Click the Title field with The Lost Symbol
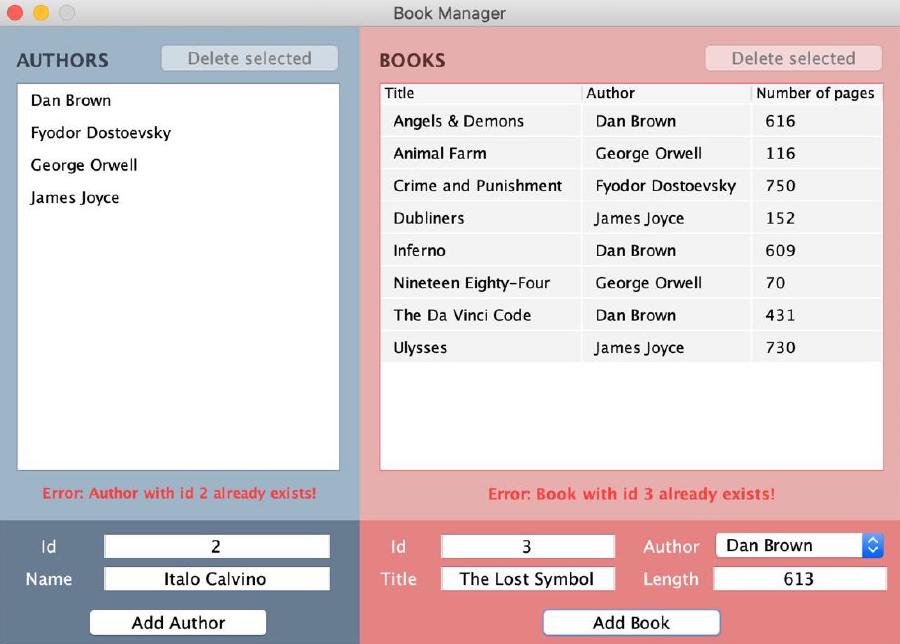The width and height of the screenshot is (900, 644). [x=527, y=579]
